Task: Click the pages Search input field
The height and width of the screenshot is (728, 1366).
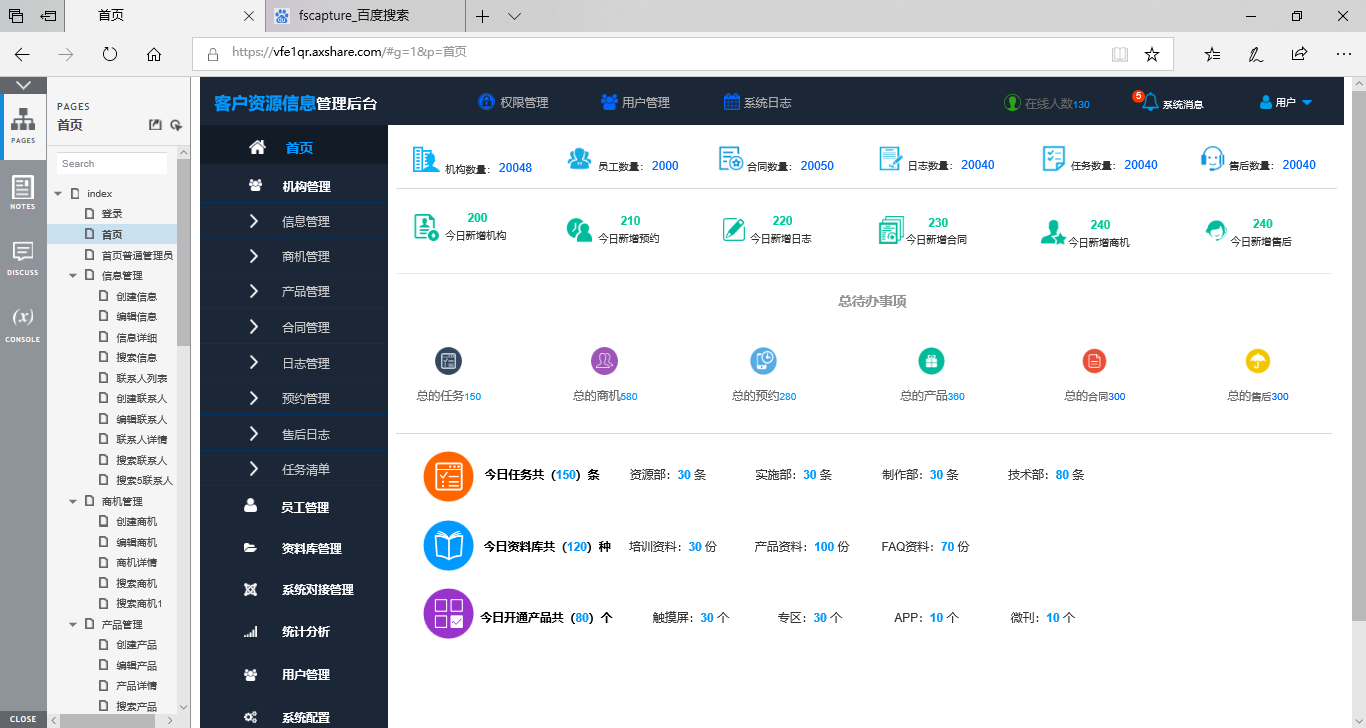Action: (112, 163)
